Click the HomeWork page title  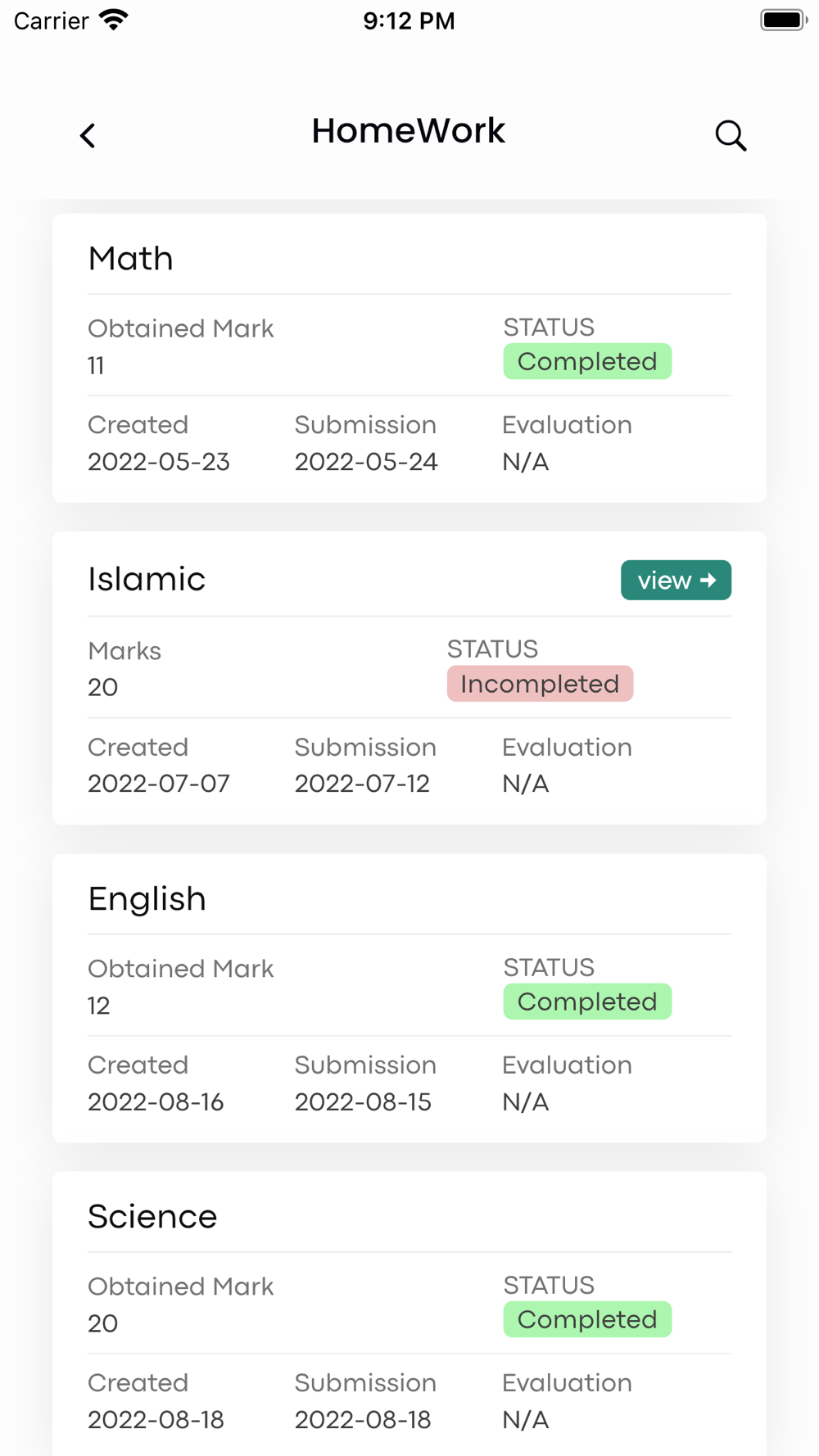pos(409,131)
